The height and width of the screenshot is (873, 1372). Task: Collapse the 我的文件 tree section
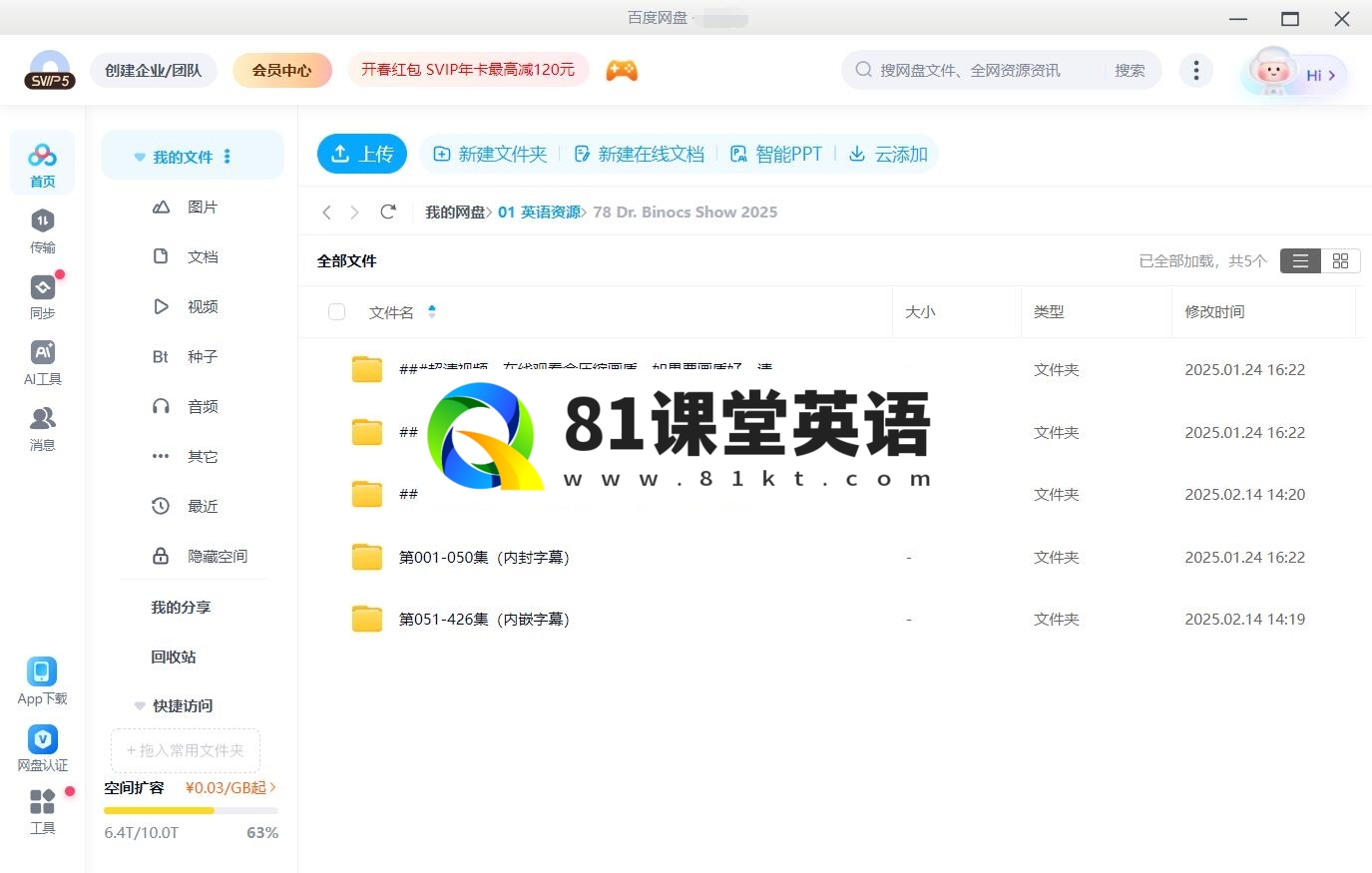tap(140, 158)
